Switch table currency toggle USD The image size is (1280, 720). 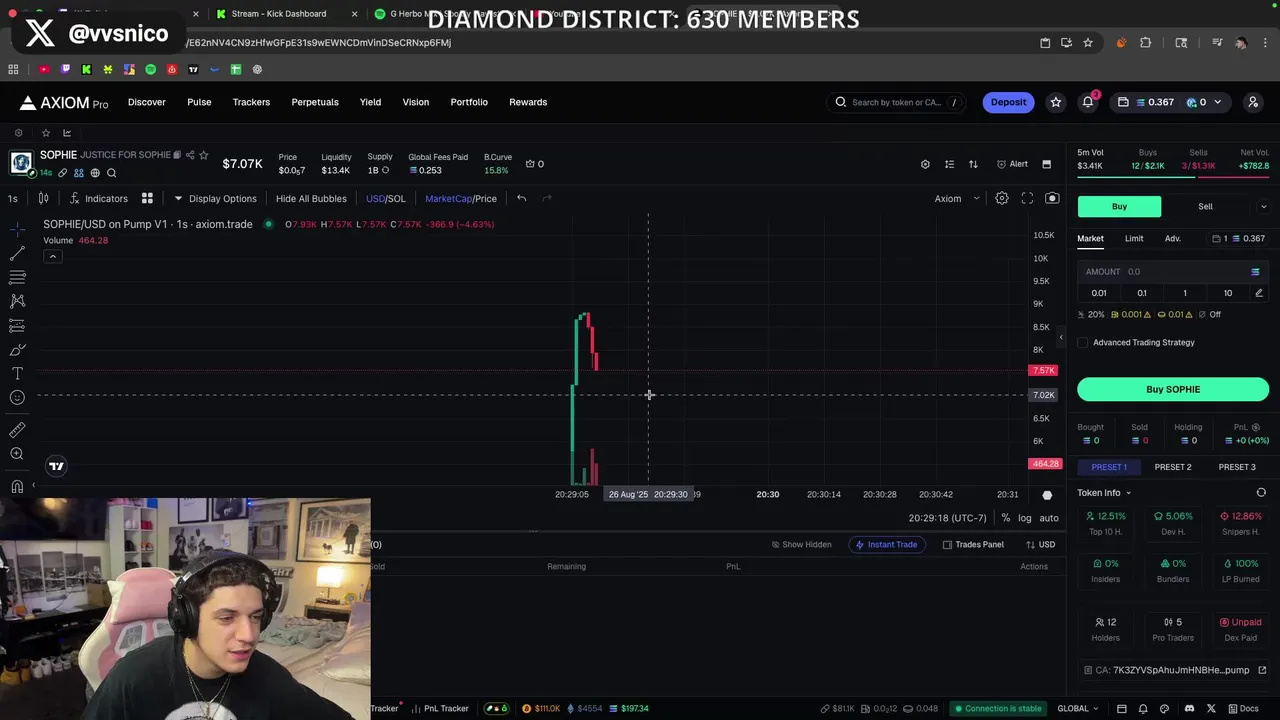coord(1041,545)
